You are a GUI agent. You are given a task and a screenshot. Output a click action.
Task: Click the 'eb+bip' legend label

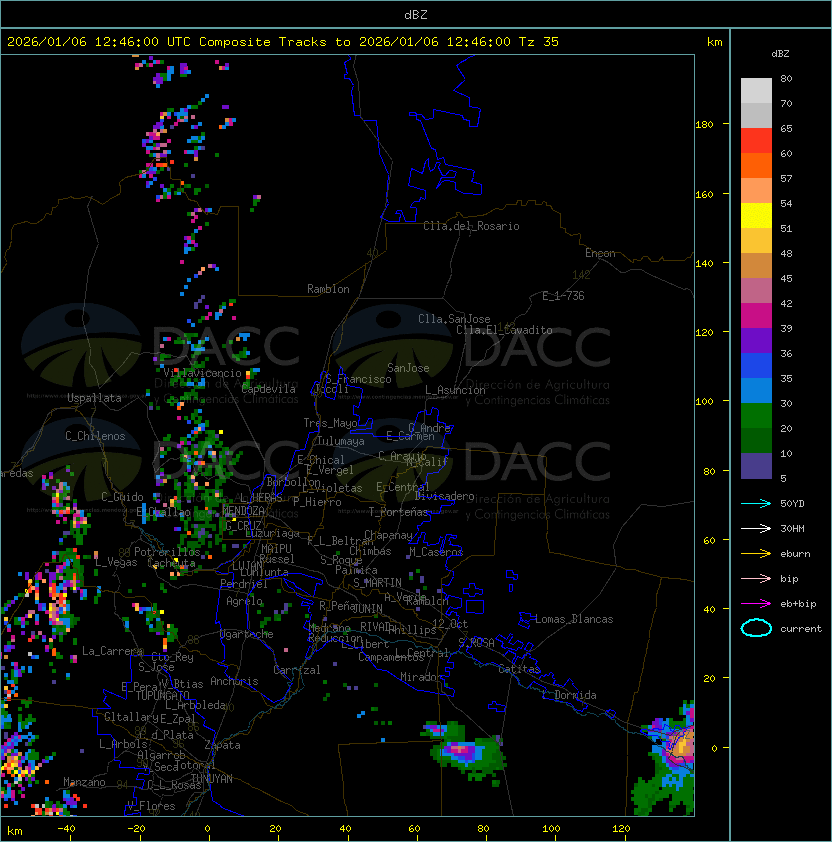[x=798, y=604]
